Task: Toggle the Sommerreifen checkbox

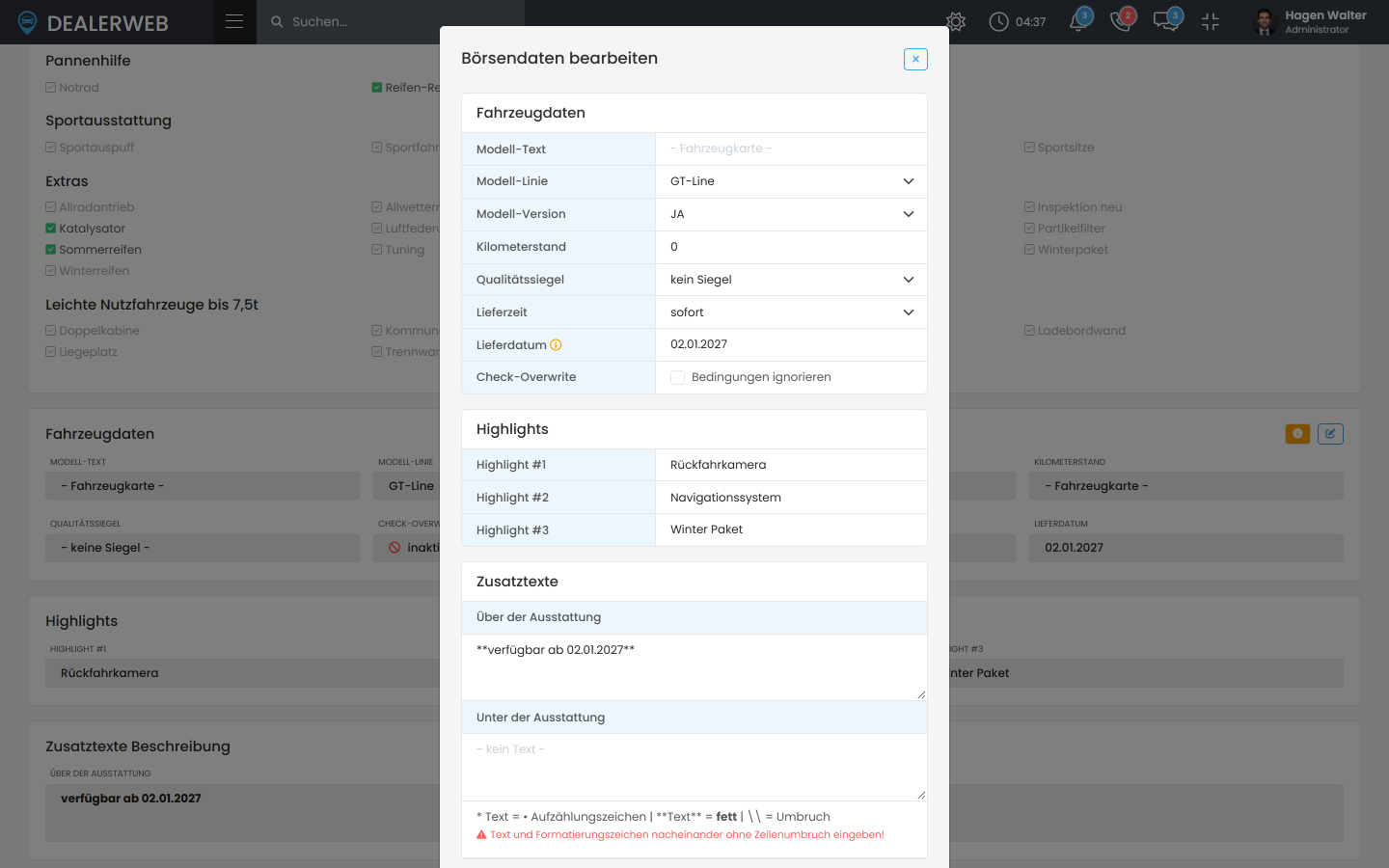Action: point(50,250)
